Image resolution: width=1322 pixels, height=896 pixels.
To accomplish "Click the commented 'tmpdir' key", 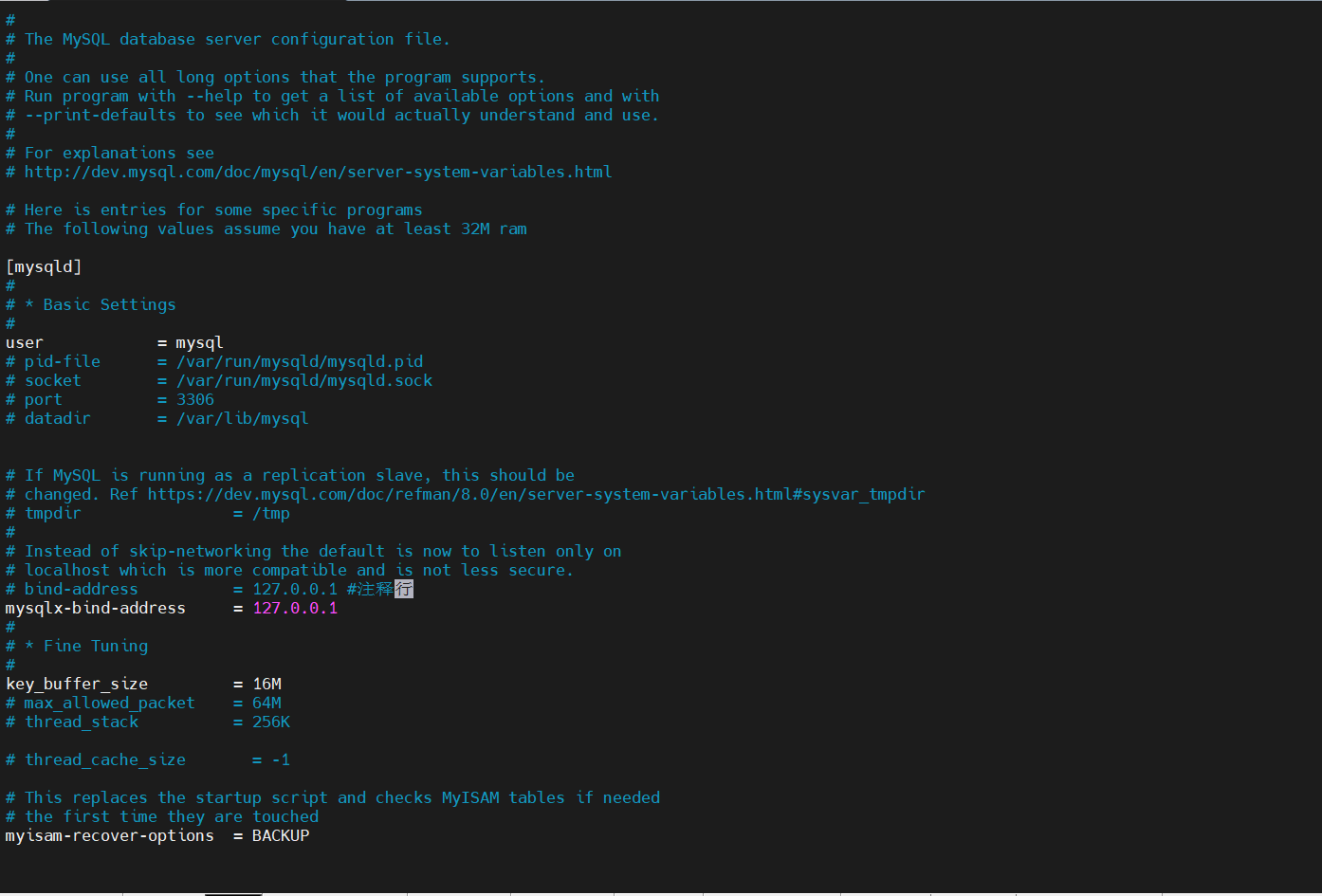I will [x=53, y=513].
